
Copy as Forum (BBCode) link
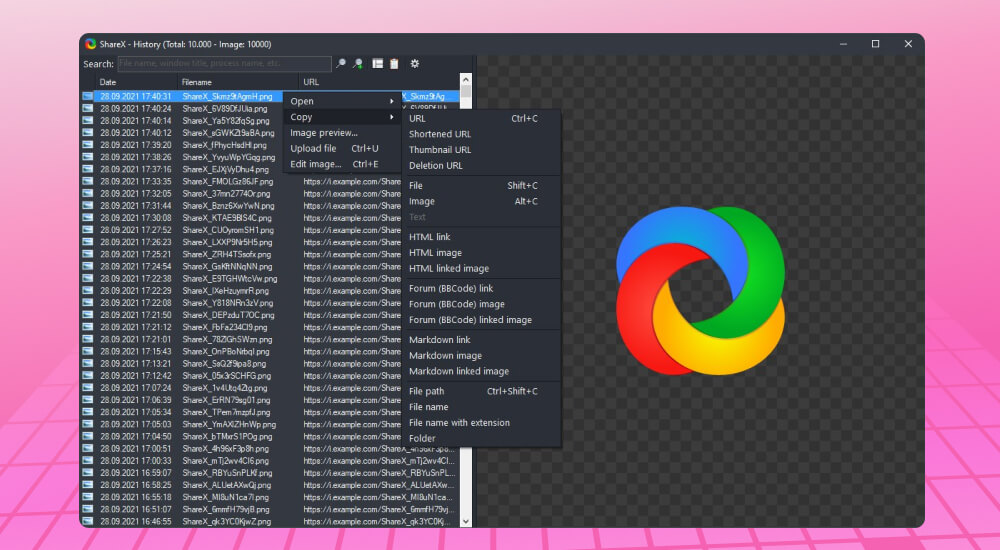point(482,288)
